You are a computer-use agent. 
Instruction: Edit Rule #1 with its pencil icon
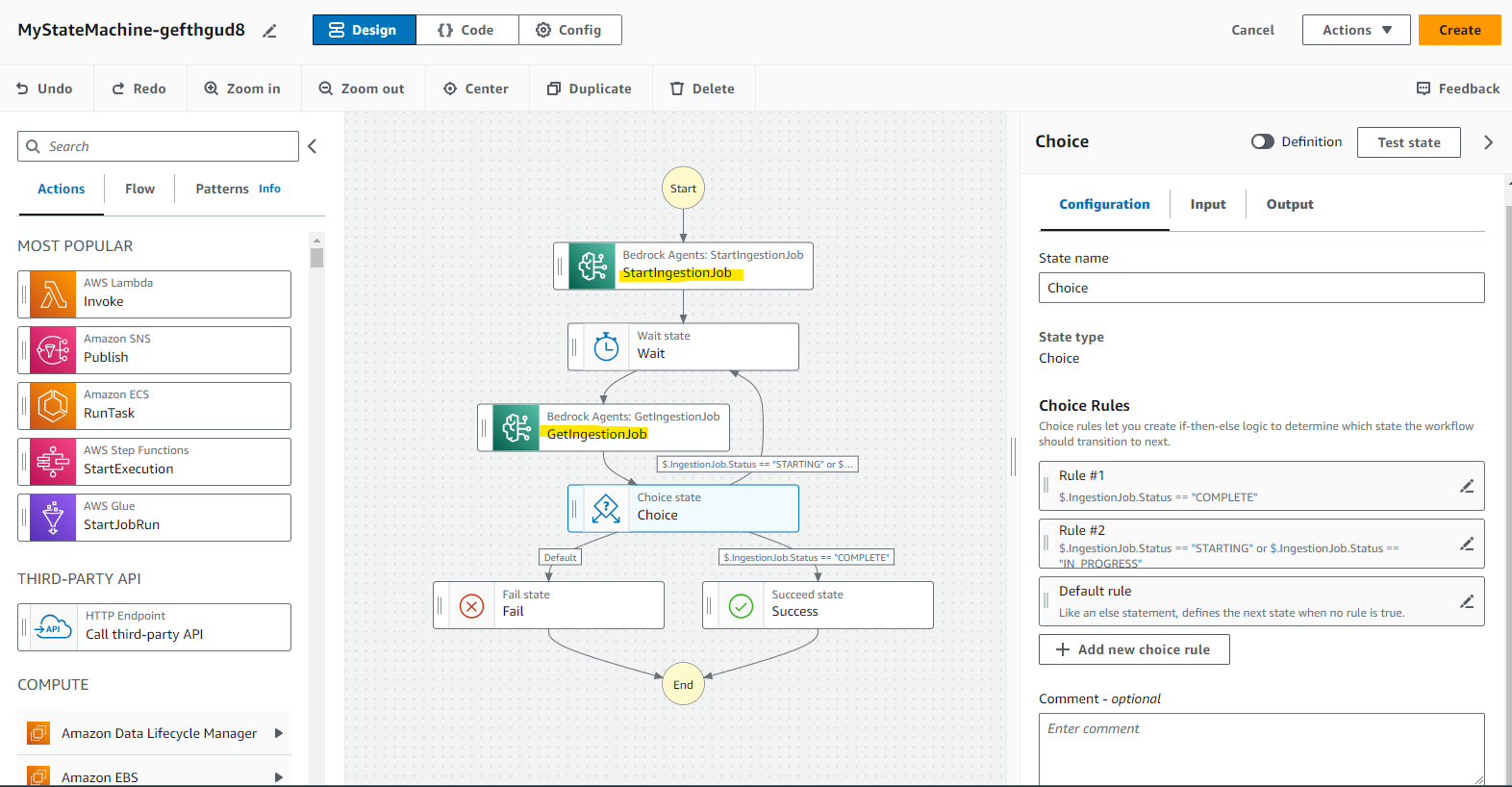pyautogui.click(x=1467, y=486)
